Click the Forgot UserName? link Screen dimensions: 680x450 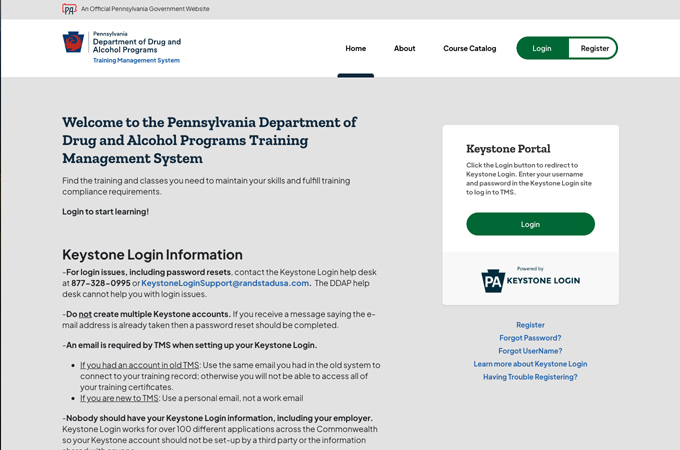[530, 351]
